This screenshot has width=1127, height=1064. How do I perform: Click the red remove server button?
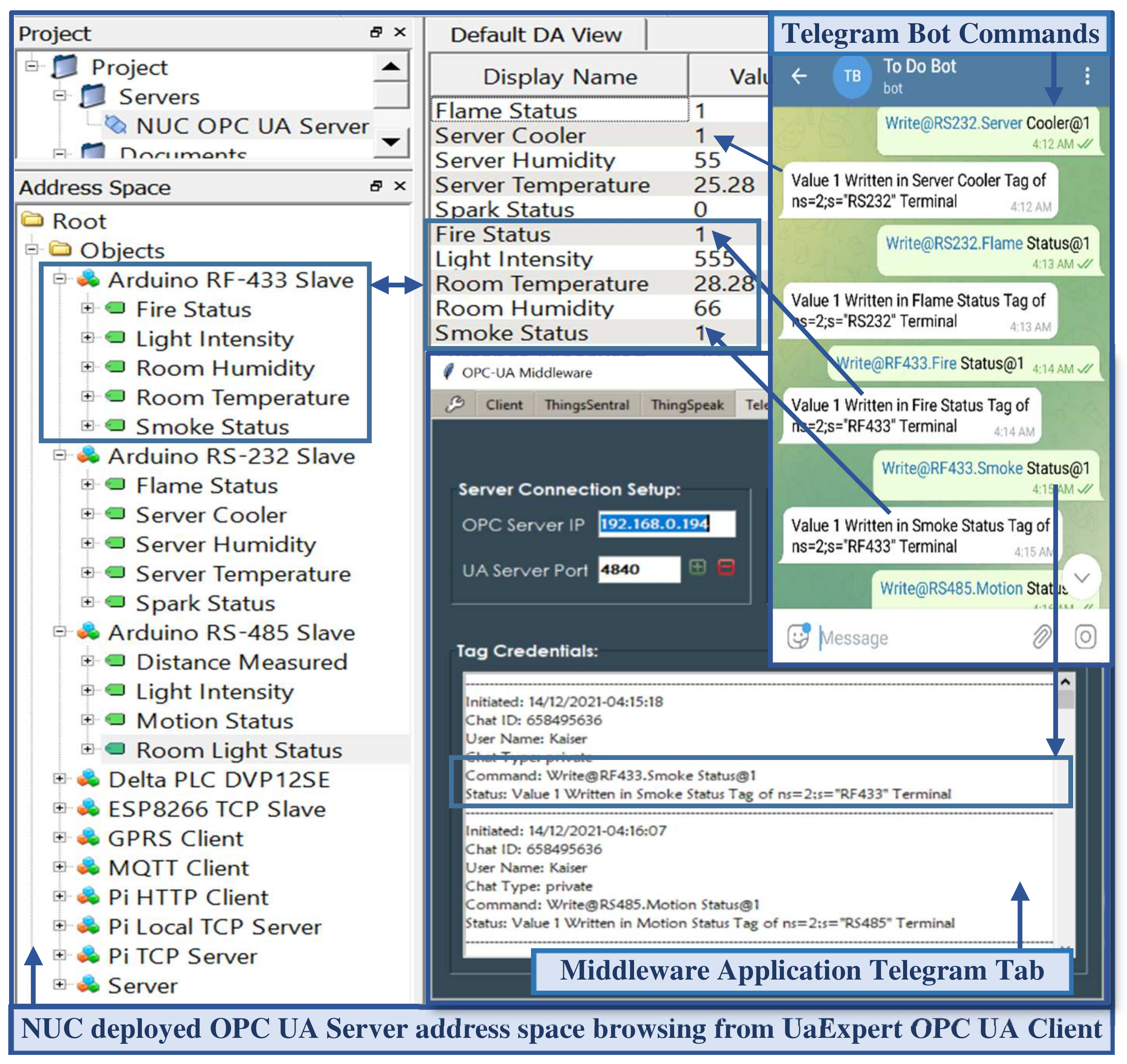pos(726,566)
